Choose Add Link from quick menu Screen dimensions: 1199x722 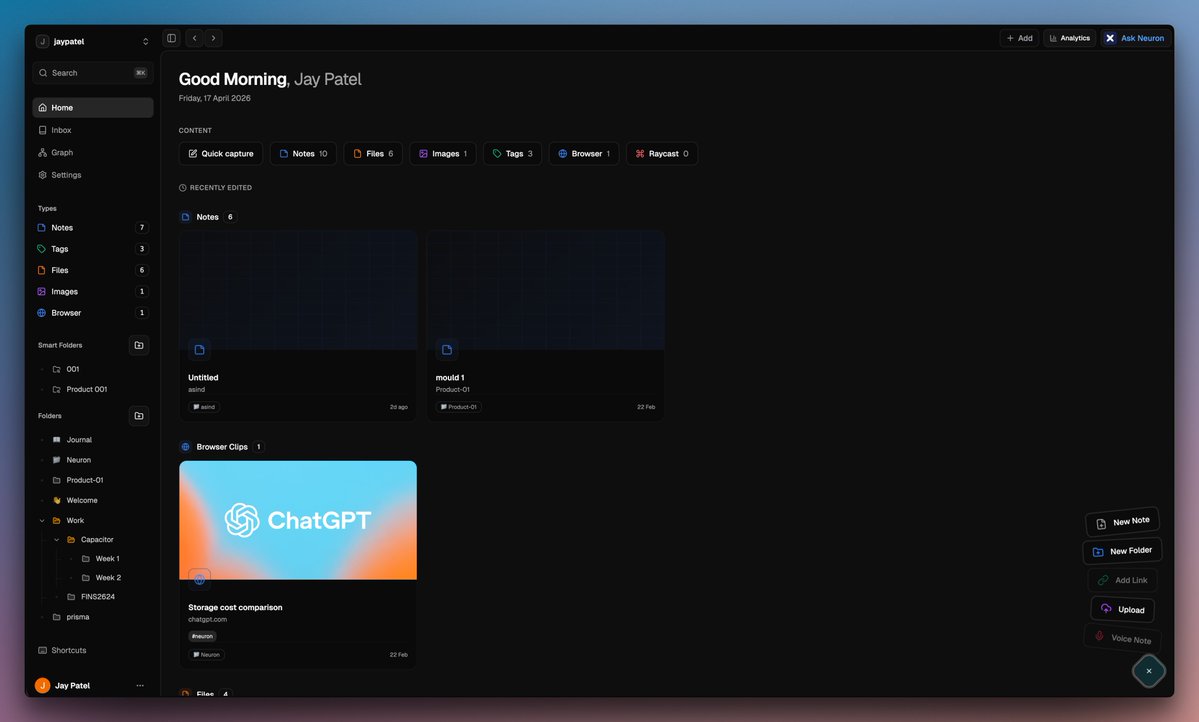tap(1123, 580)
